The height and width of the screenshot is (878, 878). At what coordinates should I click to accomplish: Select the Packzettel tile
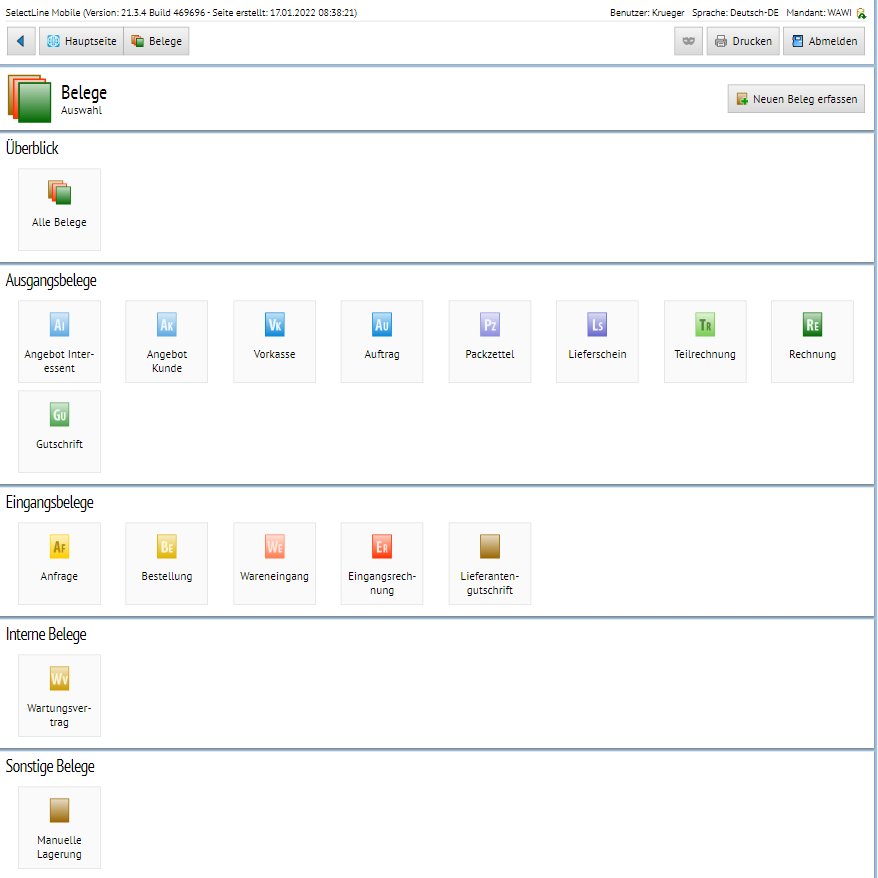490,342
